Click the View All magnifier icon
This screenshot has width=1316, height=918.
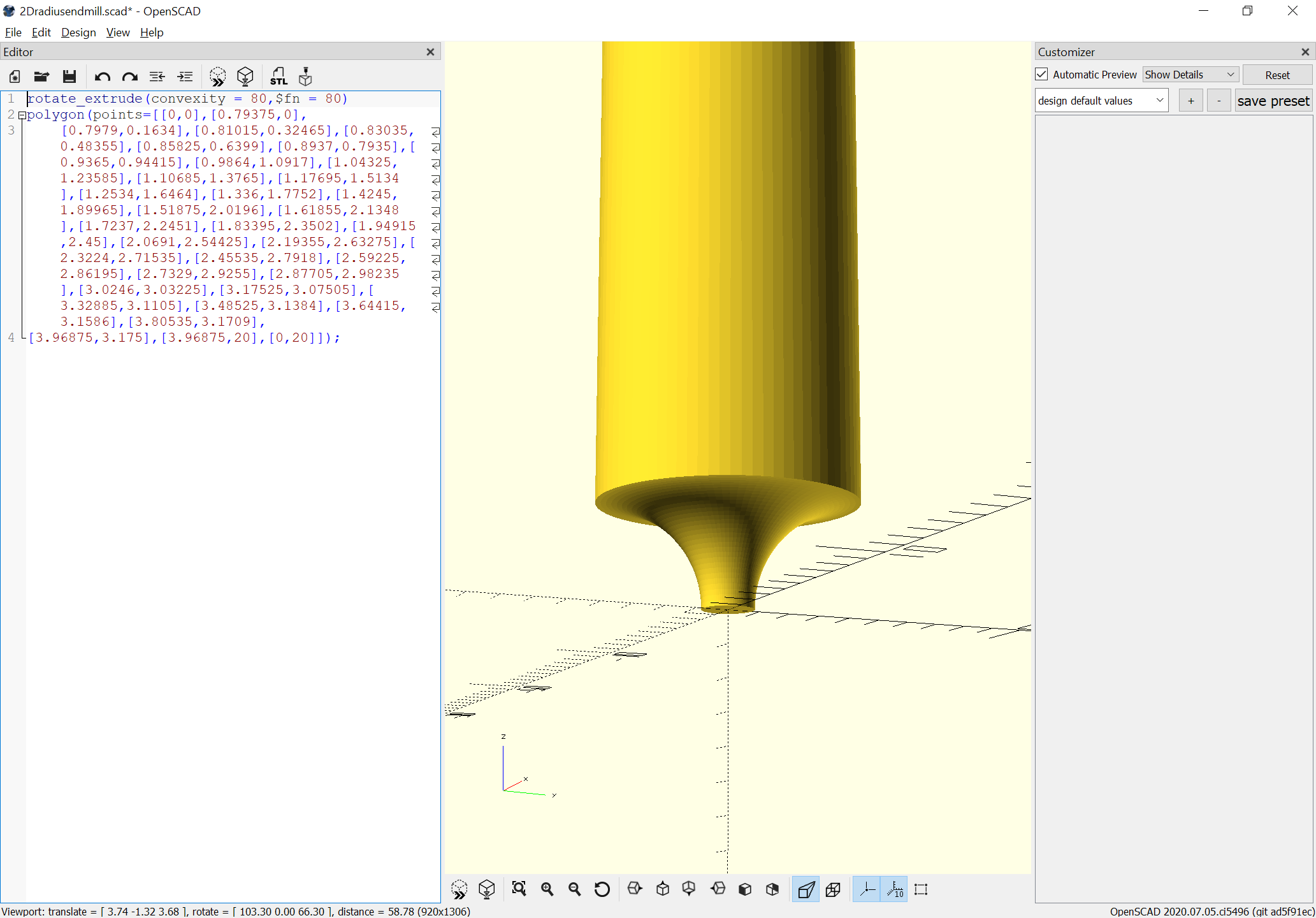tap(519, 889)
